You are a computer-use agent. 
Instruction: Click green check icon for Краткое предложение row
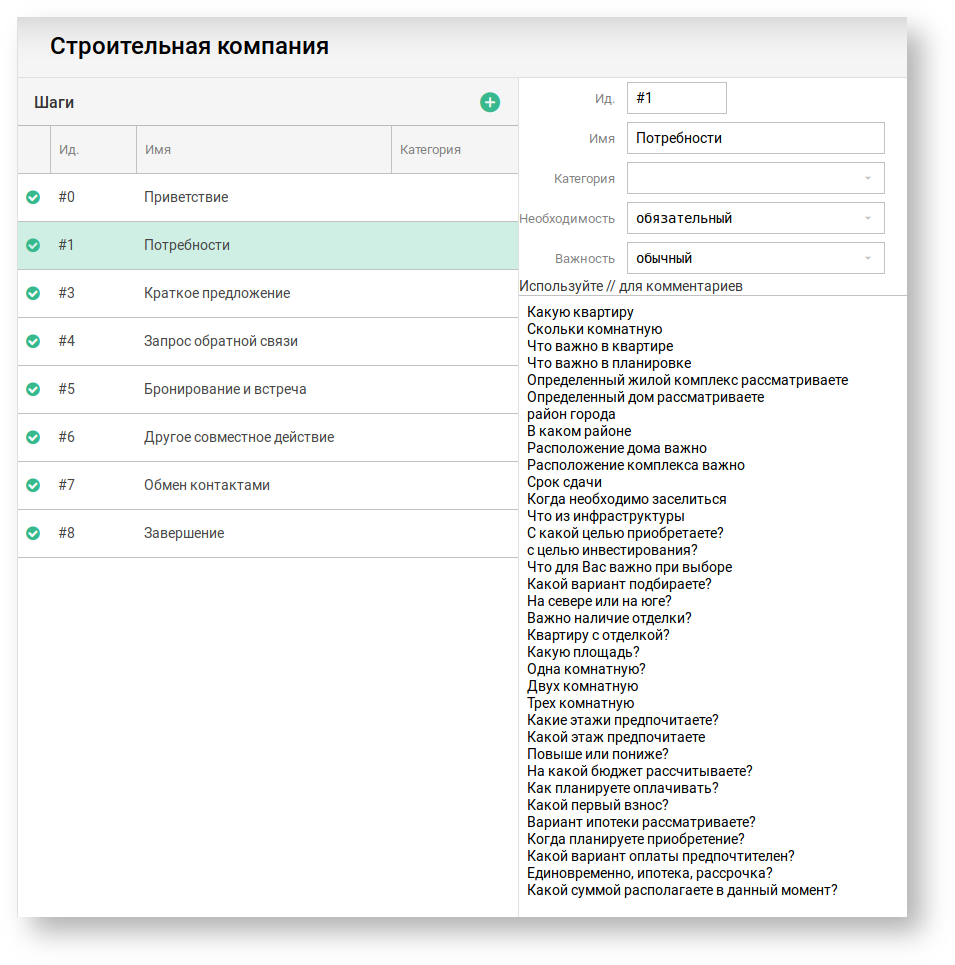point(33,293)
